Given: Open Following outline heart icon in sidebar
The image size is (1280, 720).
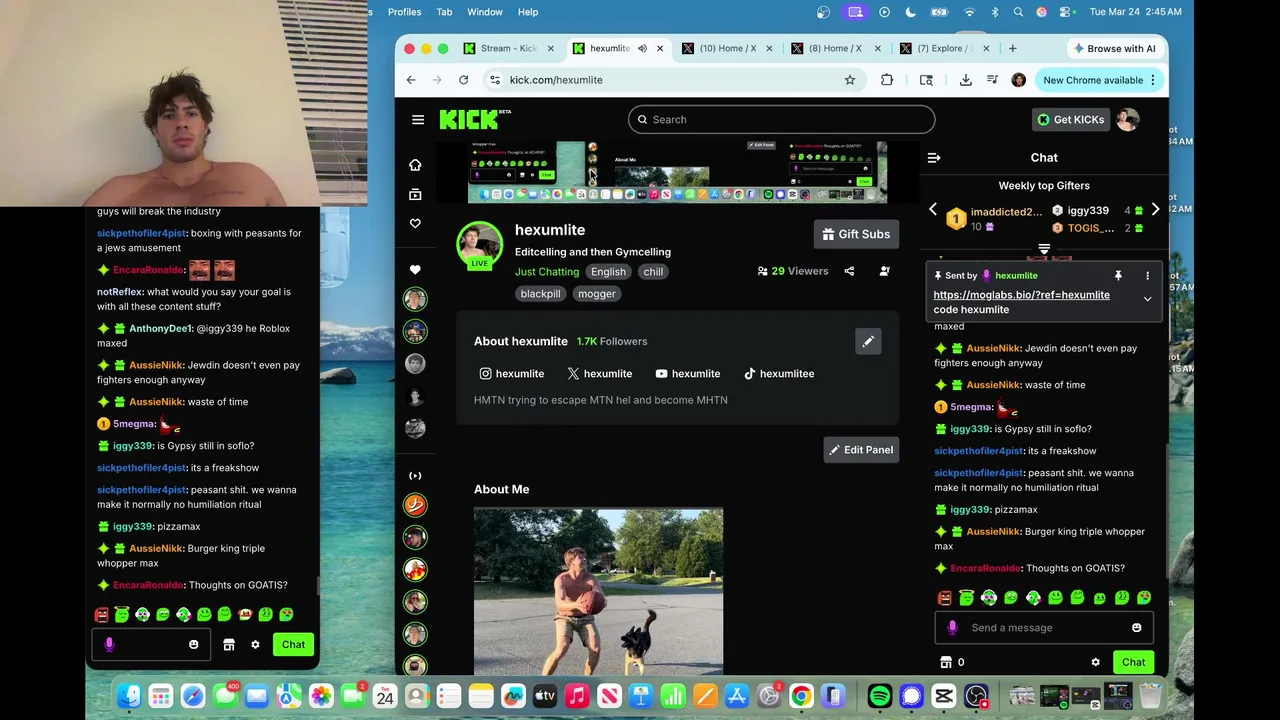Looking at the screenshot, I should [x=415, y=224].
